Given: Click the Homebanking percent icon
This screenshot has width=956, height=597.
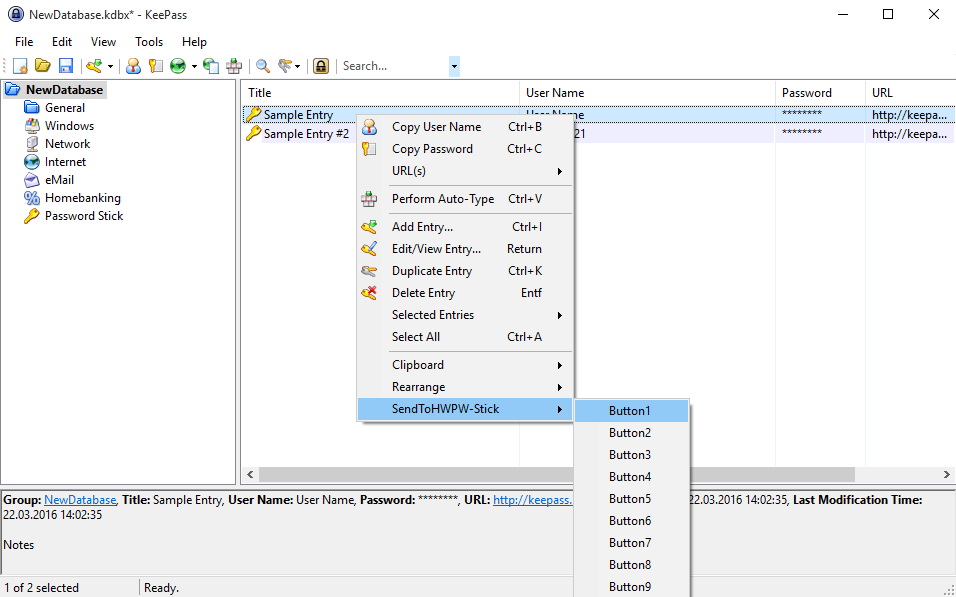Looking at the screenshot, I should (32, 198).
